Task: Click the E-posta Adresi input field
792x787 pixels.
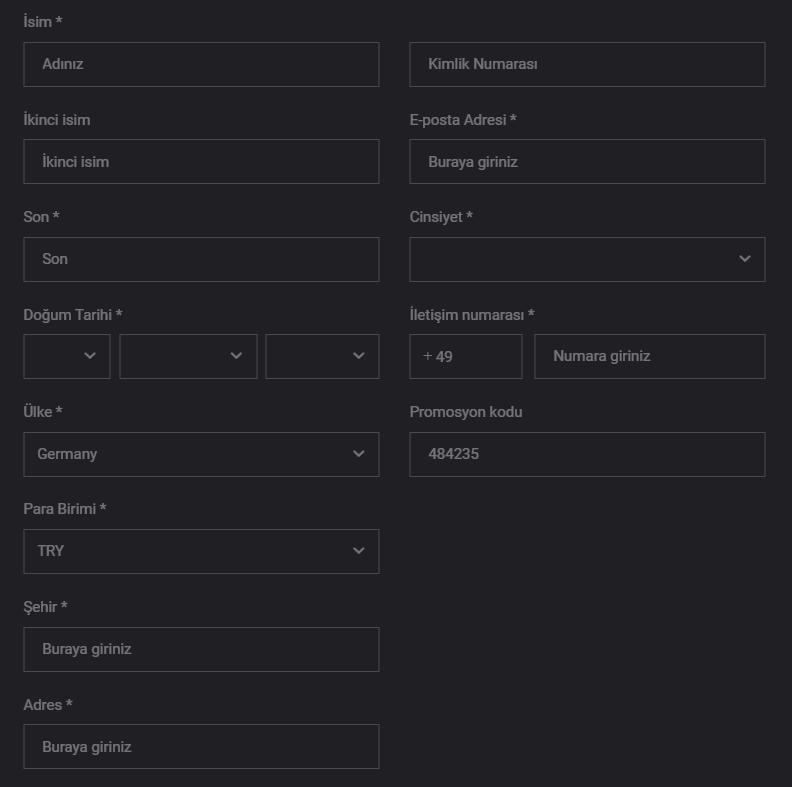Action: click(587, 161)
